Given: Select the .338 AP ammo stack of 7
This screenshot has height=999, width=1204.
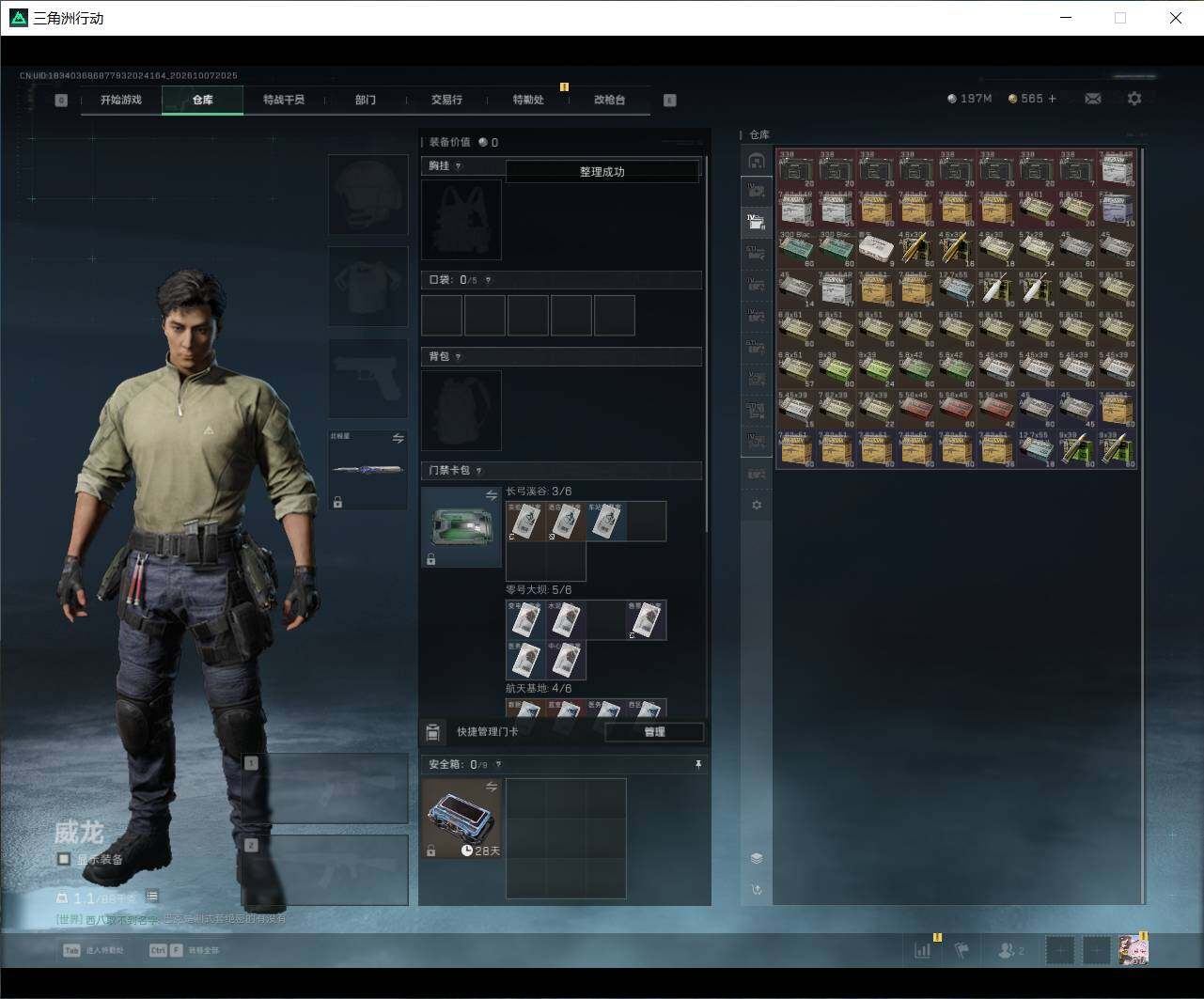Looking at the screenshot, I should 1077,169.
